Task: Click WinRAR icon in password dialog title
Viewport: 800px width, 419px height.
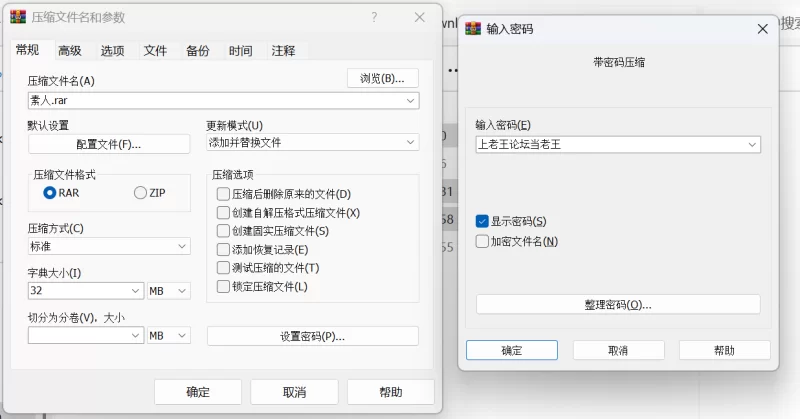Action: pyautogui.click(x=473, y=29)
